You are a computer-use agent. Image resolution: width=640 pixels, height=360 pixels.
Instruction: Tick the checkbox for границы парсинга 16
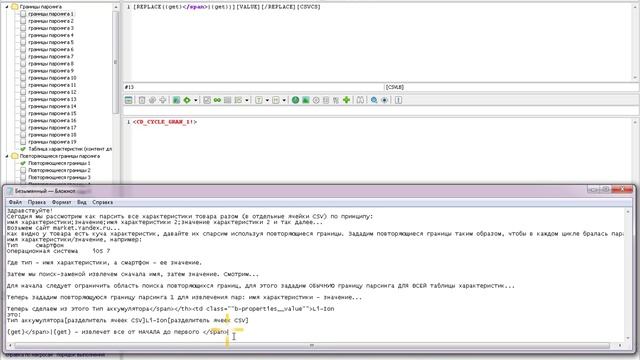(x=23, y=121)
